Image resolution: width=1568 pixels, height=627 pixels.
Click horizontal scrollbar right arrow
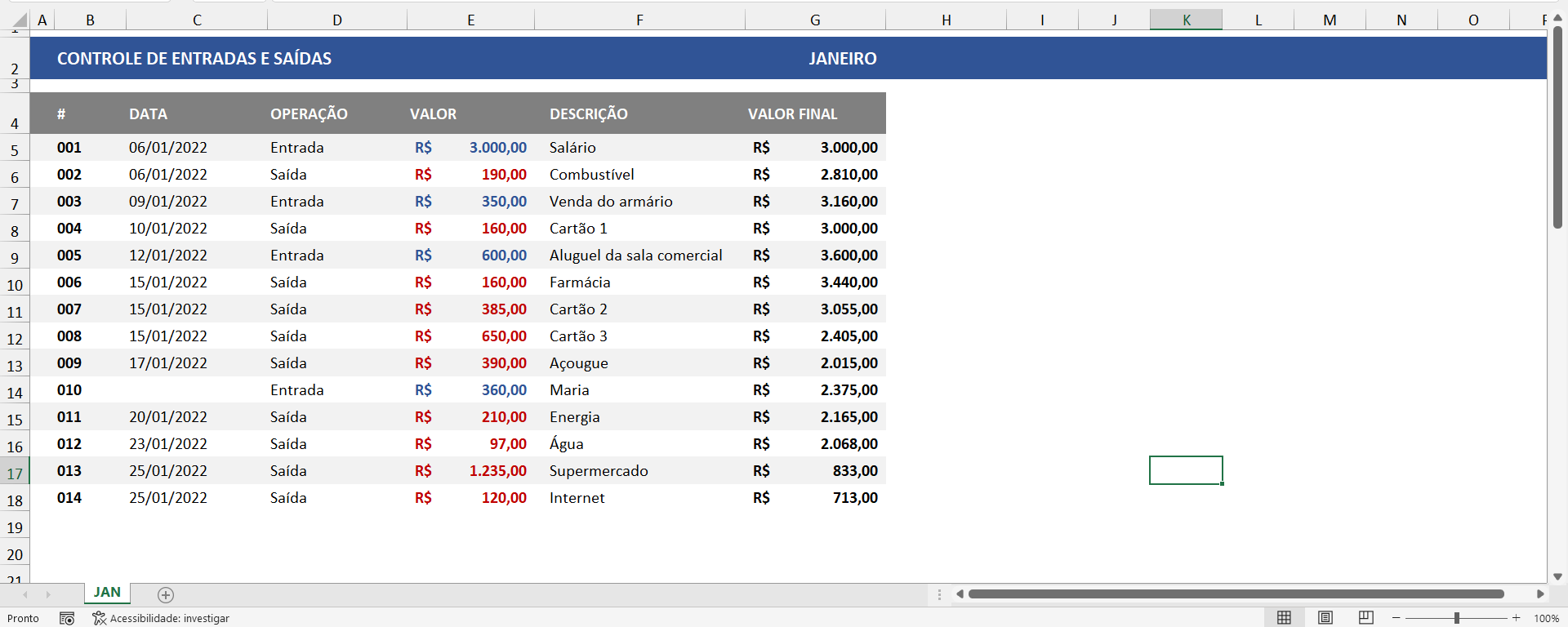pyautogui.click(x=1540, y=594)
